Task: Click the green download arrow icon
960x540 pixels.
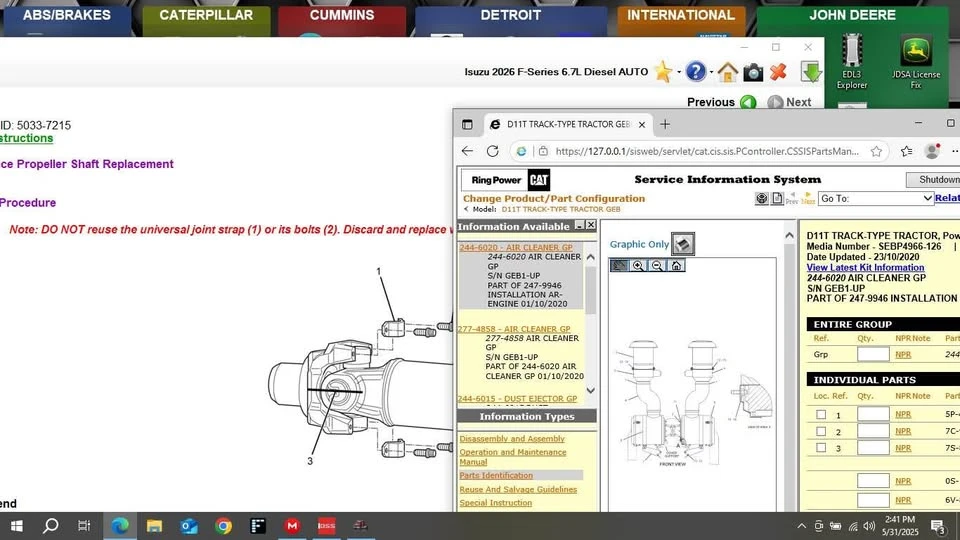Action: [x=811, y=72]
